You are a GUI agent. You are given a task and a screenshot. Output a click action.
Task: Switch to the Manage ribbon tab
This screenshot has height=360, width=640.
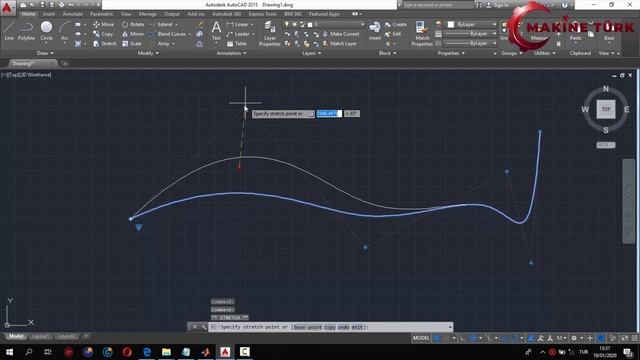pos(147,14)
